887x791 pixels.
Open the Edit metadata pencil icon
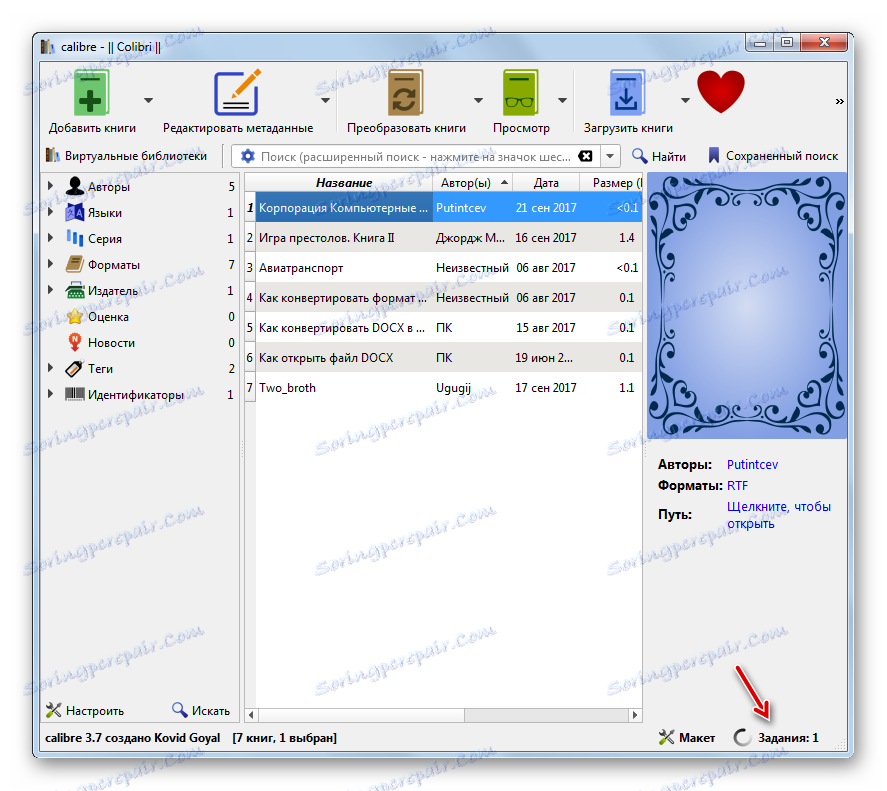pos(238,93)
